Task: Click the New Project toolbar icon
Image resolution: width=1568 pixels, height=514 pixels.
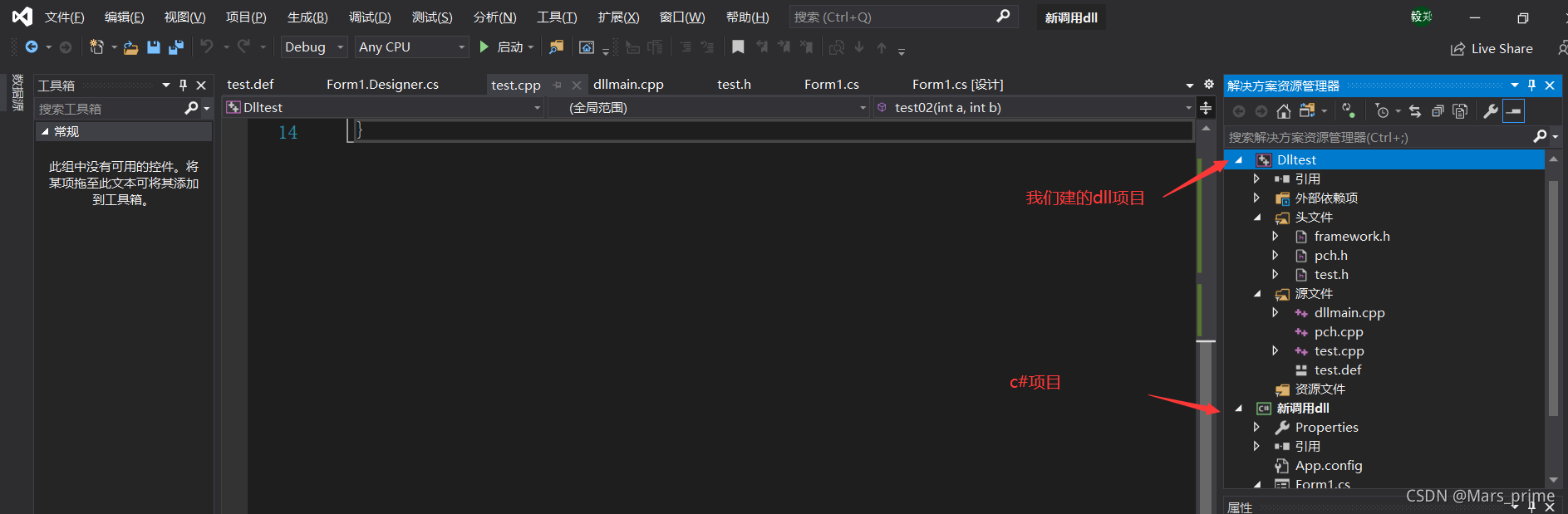Action: pyautogui.click(x=96, y=47)
